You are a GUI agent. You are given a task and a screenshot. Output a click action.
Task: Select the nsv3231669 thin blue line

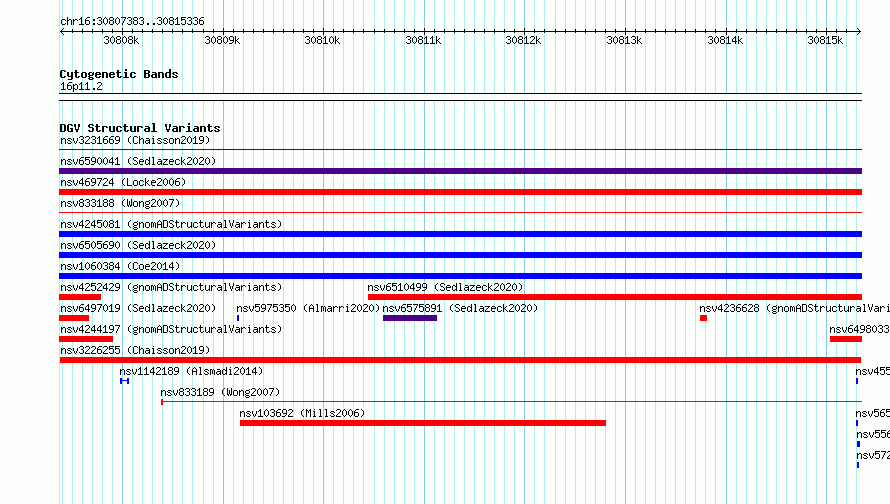point(460,149)
